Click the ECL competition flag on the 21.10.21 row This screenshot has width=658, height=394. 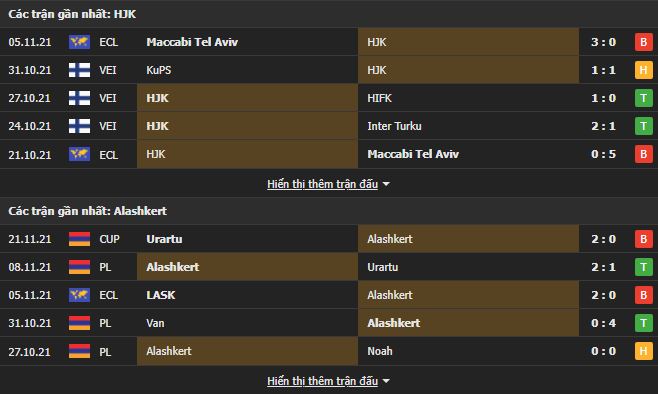[79, 154]
